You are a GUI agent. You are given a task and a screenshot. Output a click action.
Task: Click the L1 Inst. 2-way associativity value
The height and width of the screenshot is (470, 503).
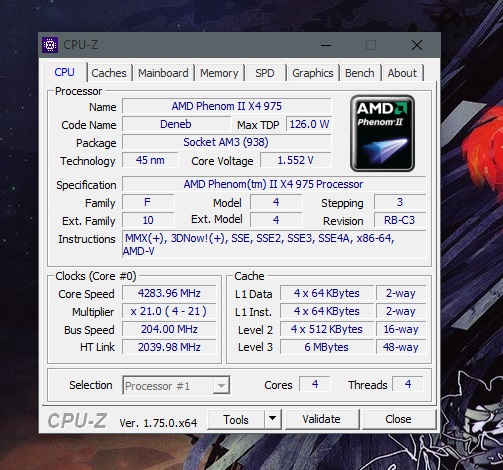401,311
